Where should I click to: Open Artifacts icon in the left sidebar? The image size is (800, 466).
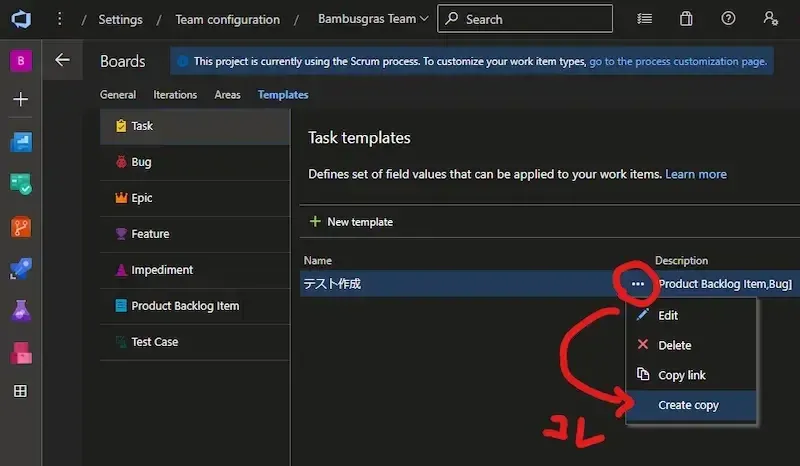tap(21, 352)
